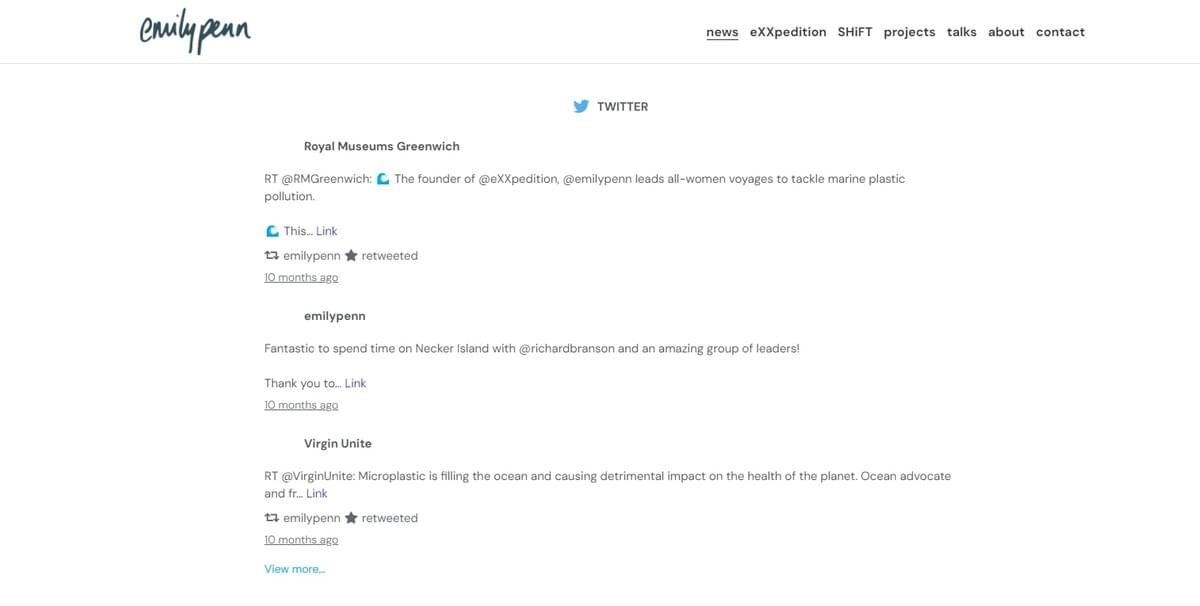Open the eXXpedition menu item
1200x606 pixels.
788,32
